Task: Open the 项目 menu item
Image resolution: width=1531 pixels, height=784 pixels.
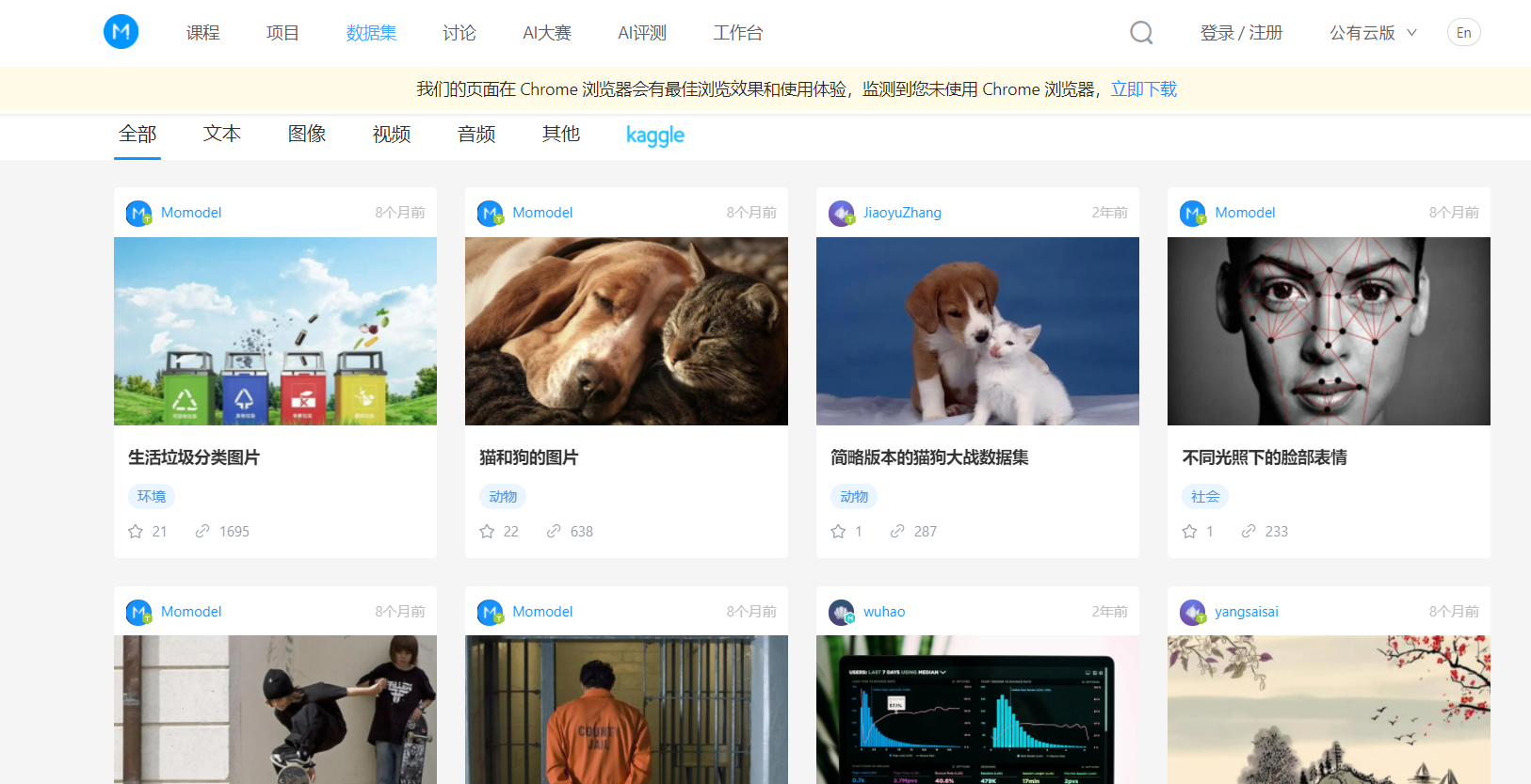Action: click(282, 33)
